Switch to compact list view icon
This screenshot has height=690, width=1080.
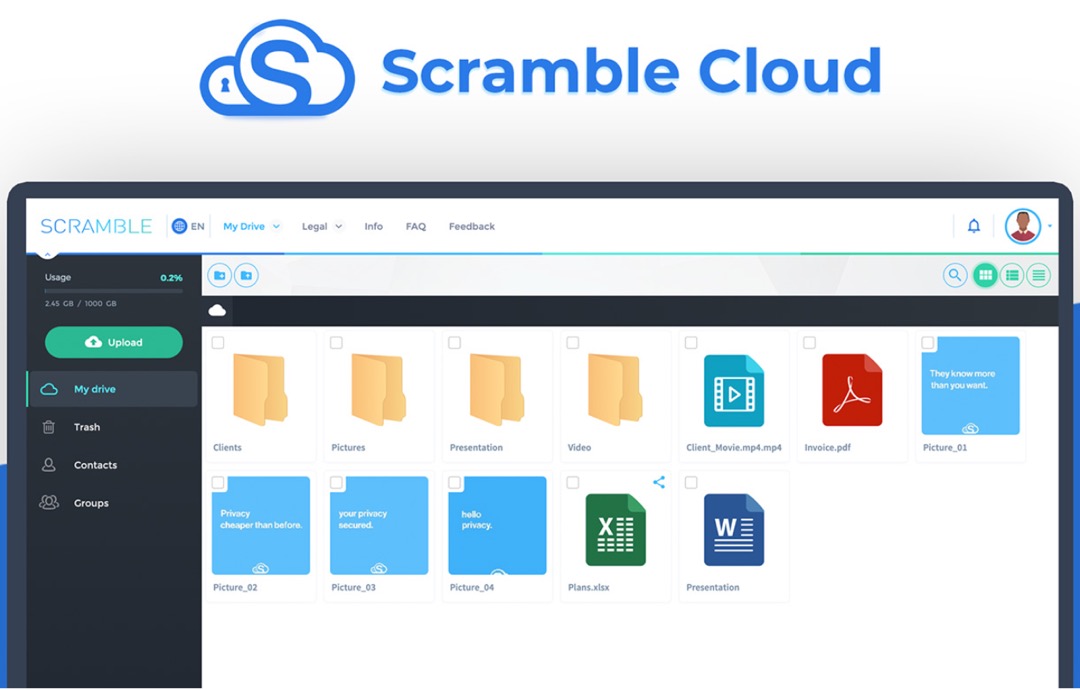(1038, 275)
